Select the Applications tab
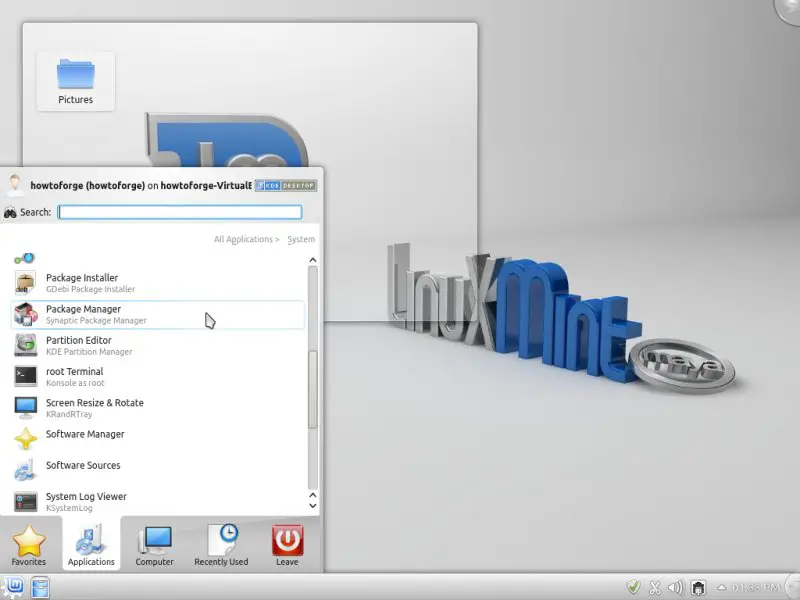Viewport: 800px width, 600px height. coord(91,545)
